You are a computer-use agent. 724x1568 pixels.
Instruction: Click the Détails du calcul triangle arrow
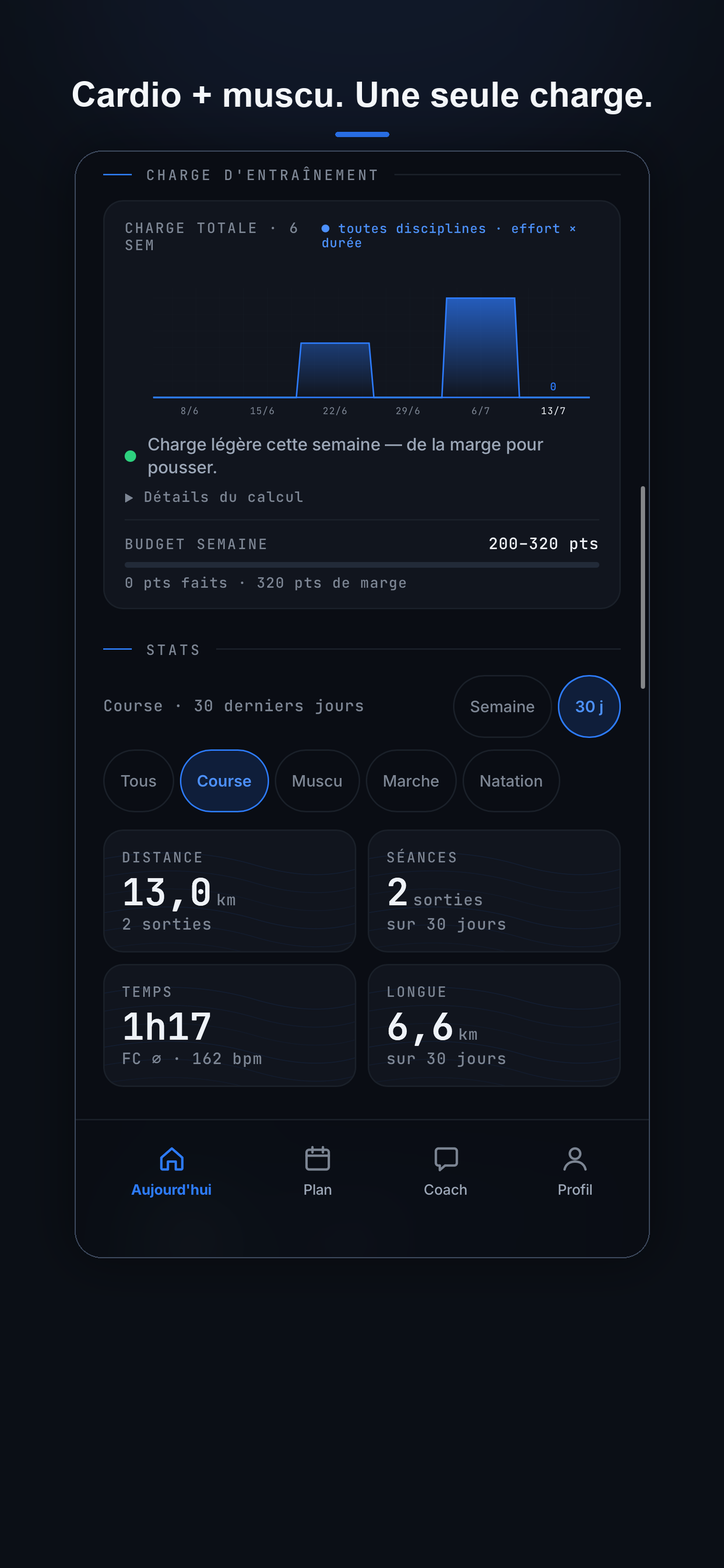pyautogui.click(x=129, y=498)
